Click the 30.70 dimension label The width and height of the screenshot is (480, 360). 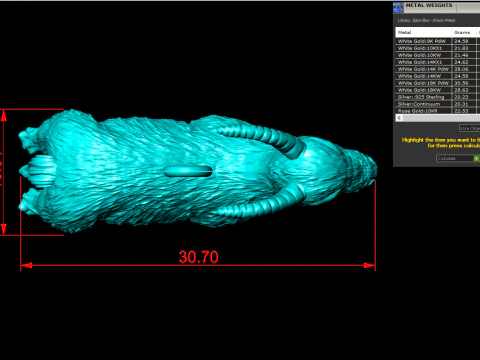pyautogui.click(x=199, y=257)
